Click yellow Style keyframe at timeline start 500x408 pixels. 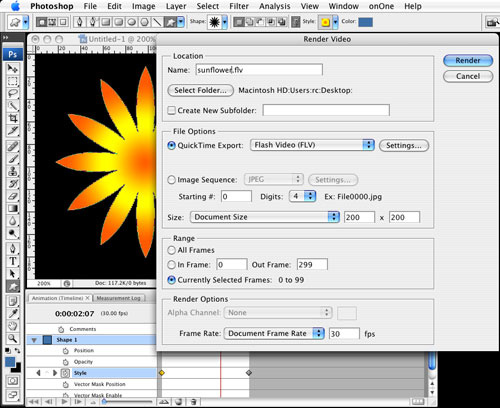point(162,373)
